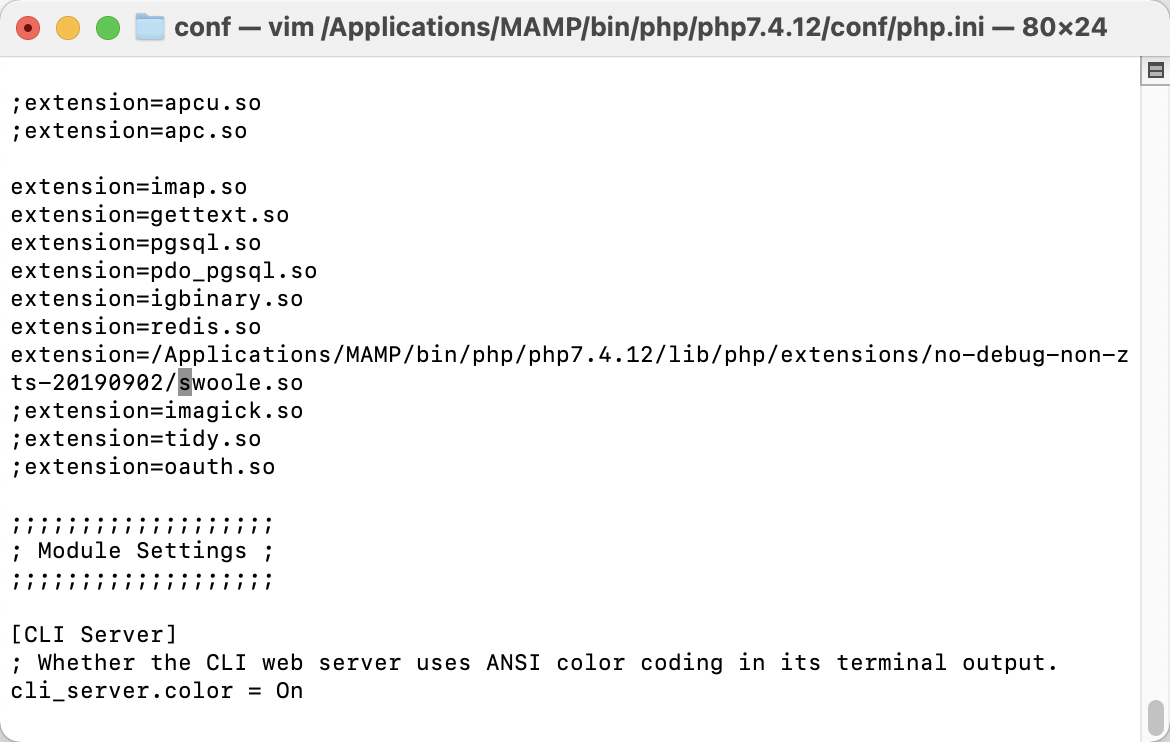The width and height of the screenshot is (1170, 742).
Task: Click the window title text conf — vim
Action: 640,28
